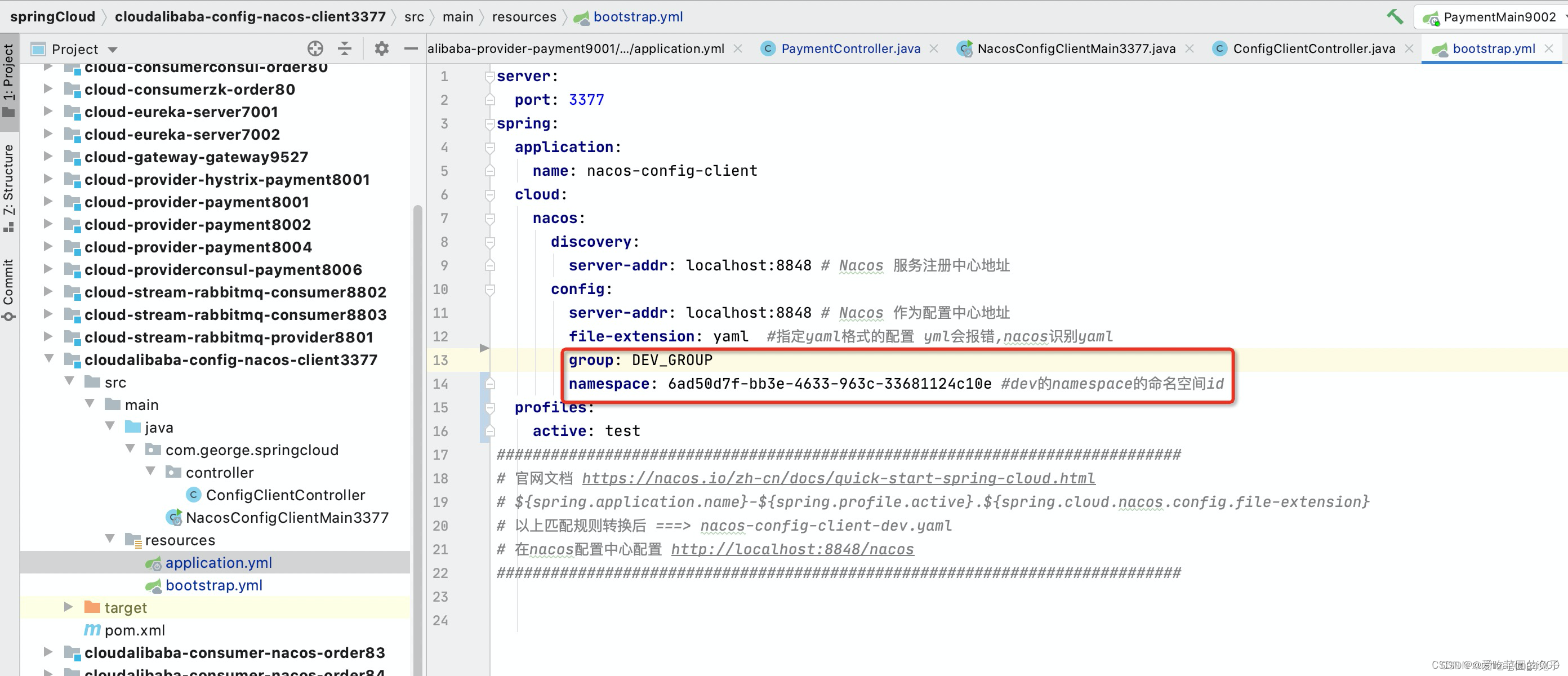Open NacosConfigClientMain3377 in project tree
1568x676 pixels.
(287, 517)
